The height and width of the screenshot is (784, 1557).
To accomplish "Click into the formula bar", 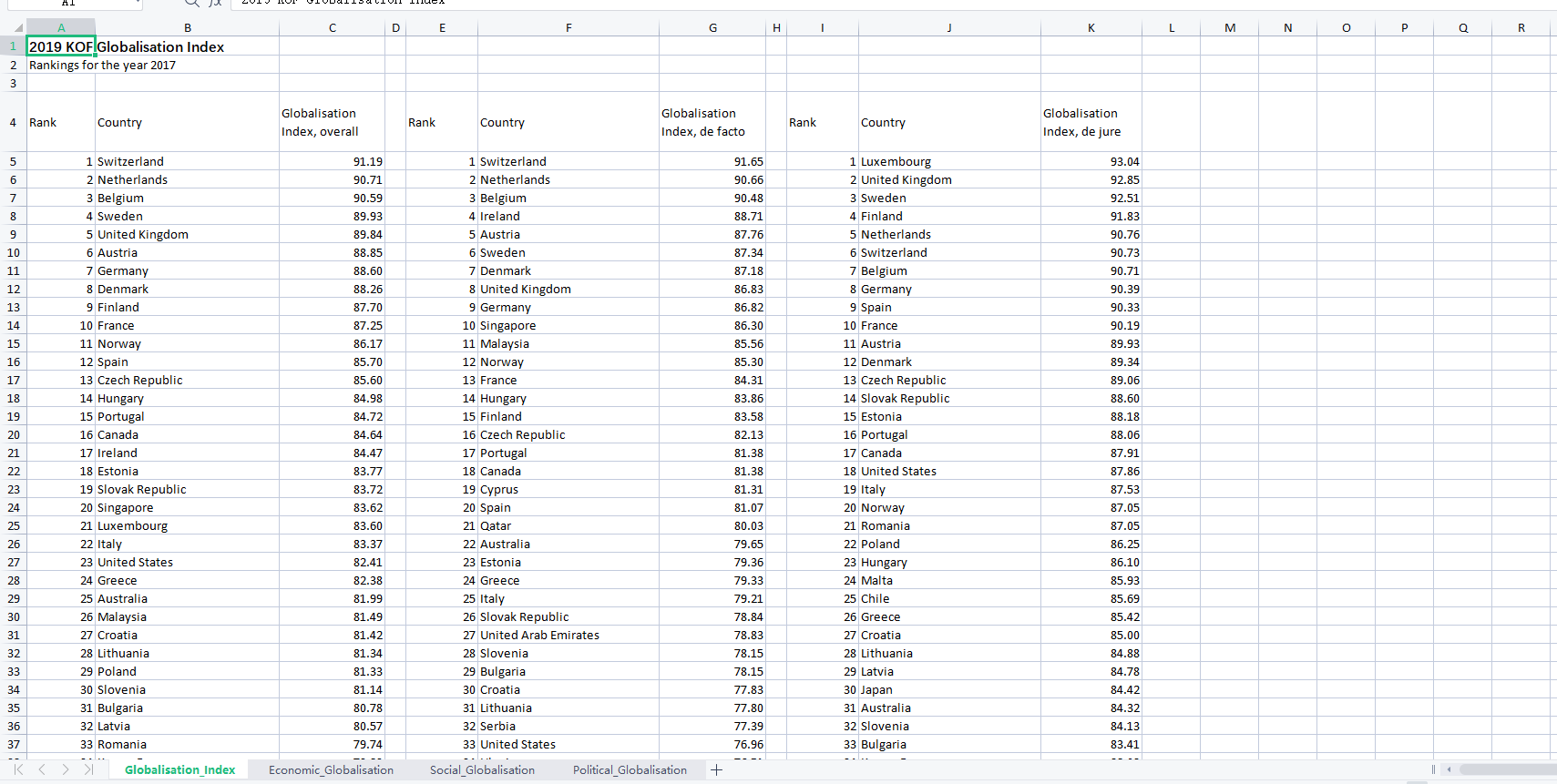I will (x=893, y=3).
